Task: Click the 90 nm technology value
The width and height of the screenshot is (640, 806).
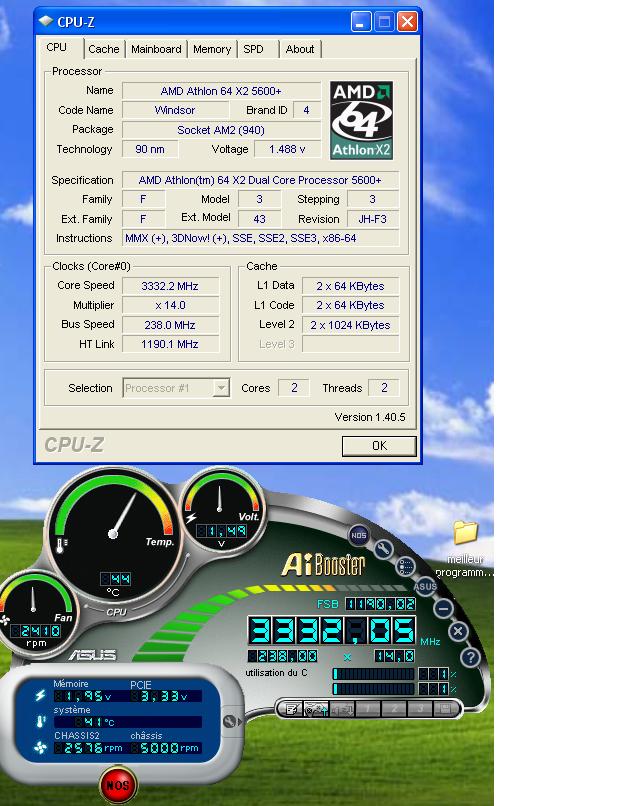Action: tap(150, 149)
